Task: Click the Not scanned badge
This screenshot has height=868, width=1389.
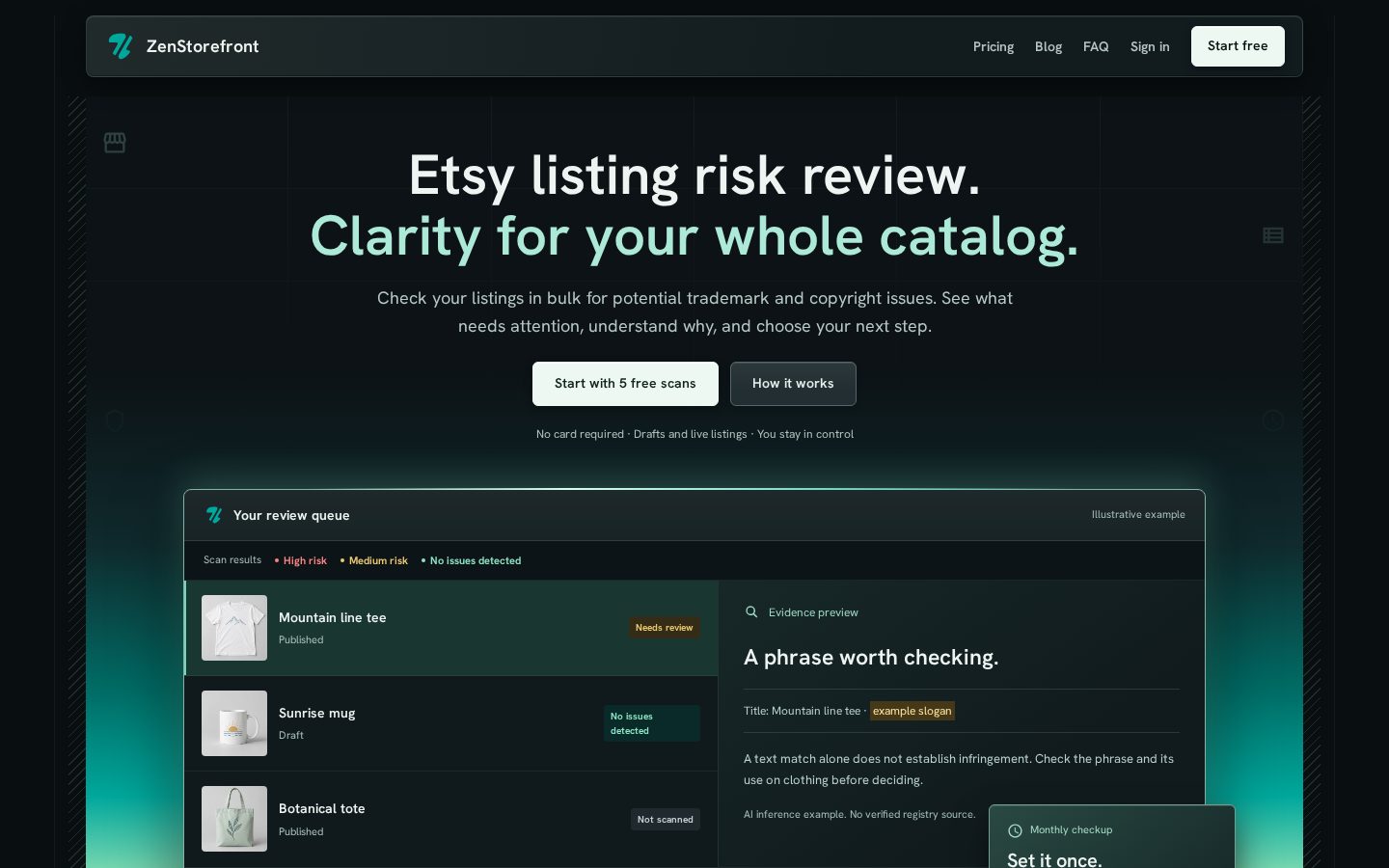Action: click(x=666, y=820)
